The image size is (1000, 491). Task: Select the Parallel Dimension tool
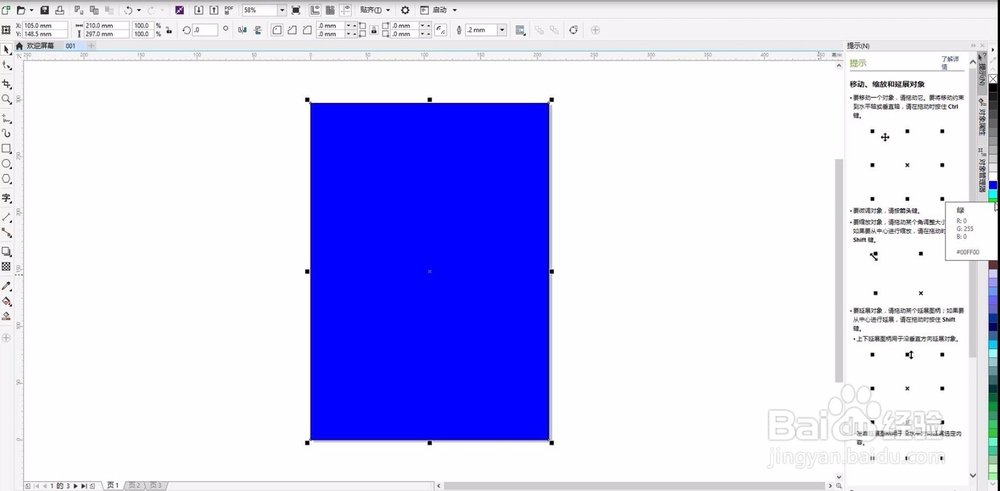point(6,217)
